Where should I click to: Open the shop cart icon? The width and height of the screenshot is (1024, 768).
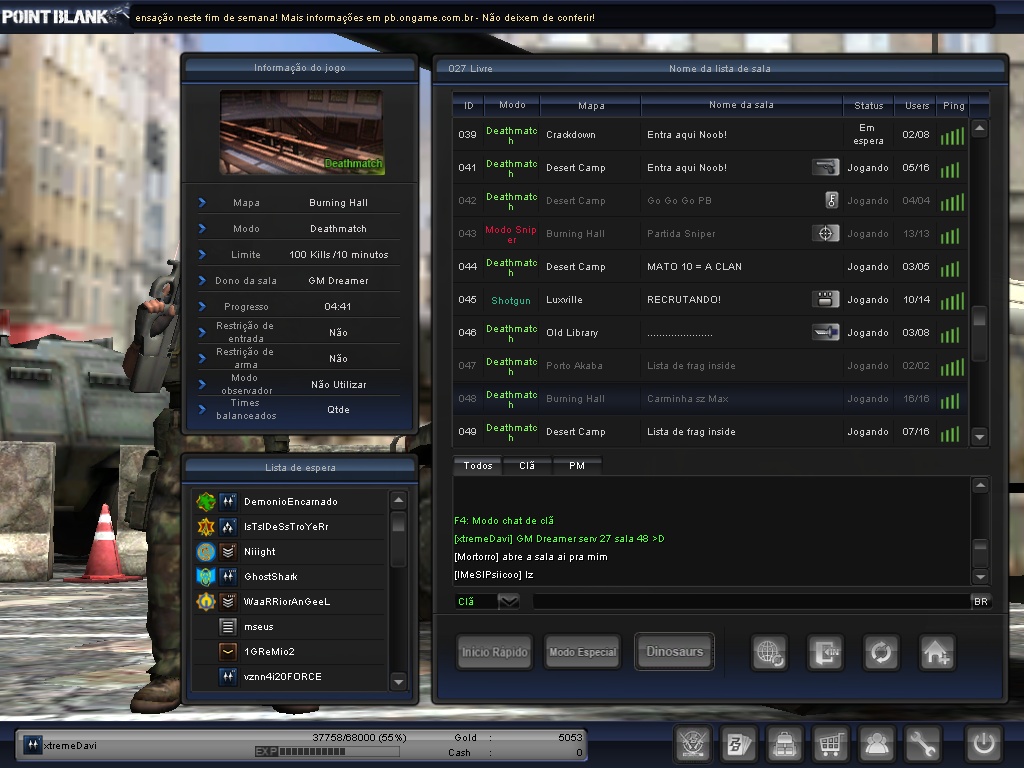[829, 743]
